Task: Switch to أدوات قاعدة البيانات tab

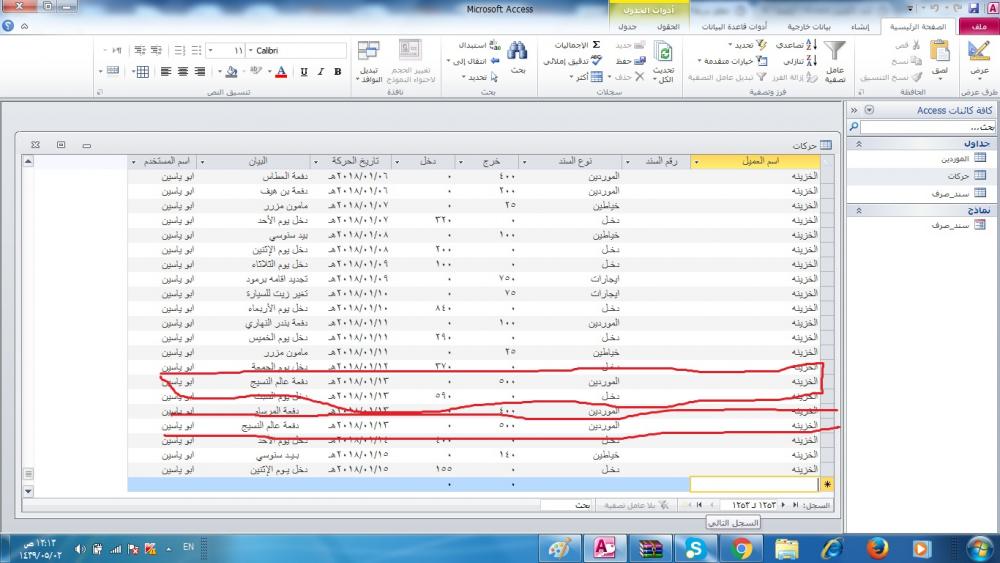Action: pos(734,27)
